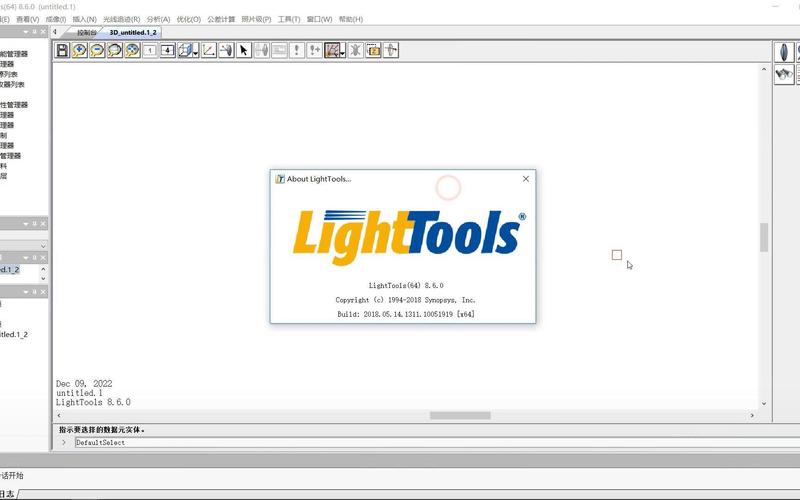
Task: Click the Build 2018.05.14 version line
Action: [406, 314]
